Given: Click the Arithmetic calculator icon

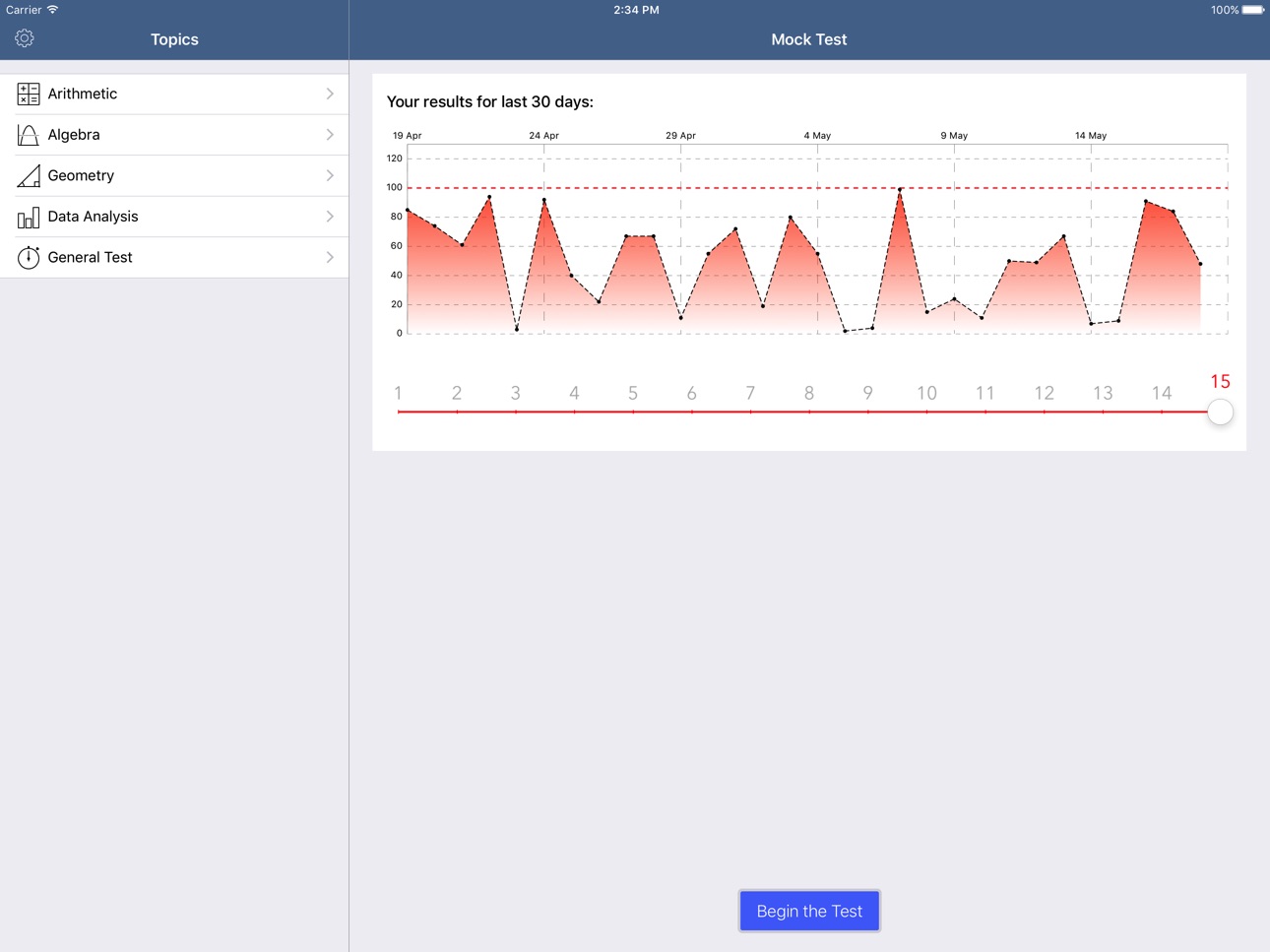Looking at the screenshot, I should [x=29, y=94].
